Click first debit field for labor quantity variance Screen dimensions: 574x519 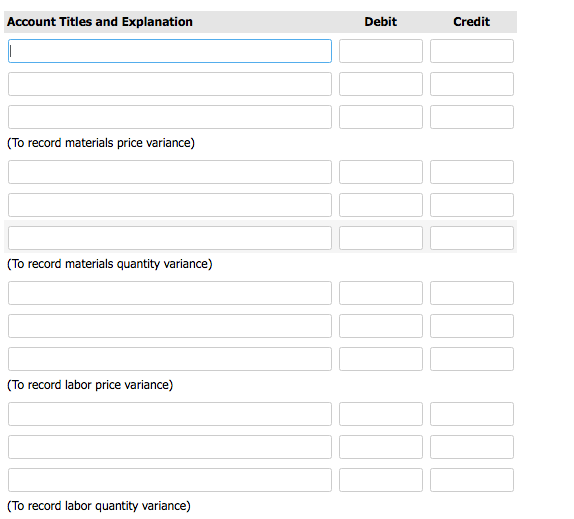click(x=381, y=414)
